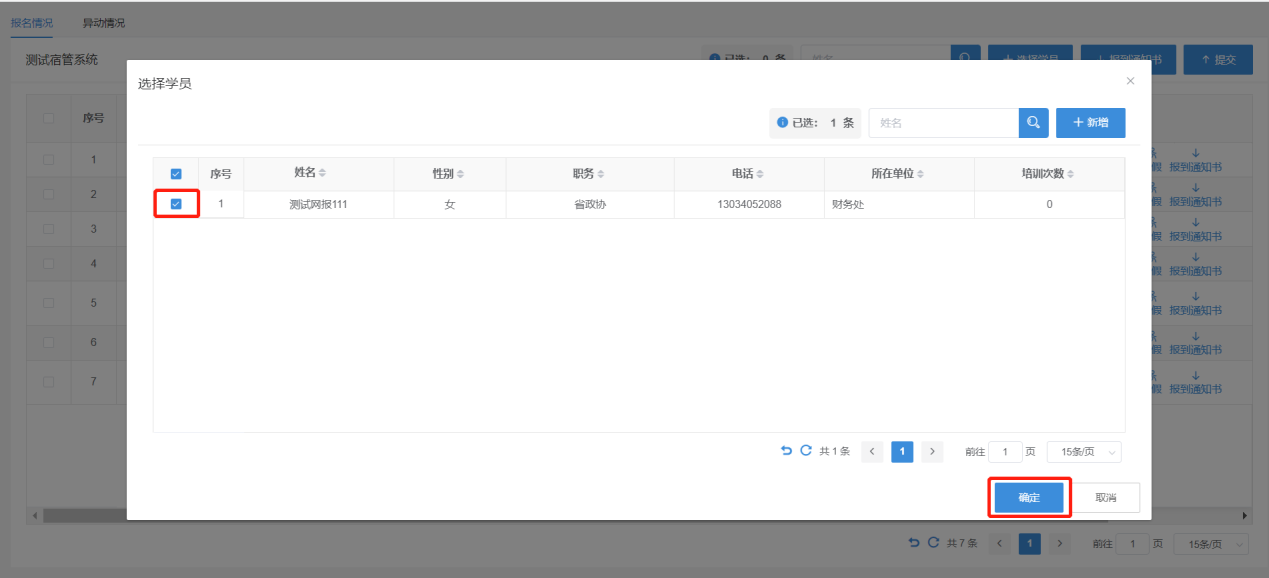Sort table by 电话 column arrows
Viewport: 1269px width, 578px height.
[x=760, y=174]
